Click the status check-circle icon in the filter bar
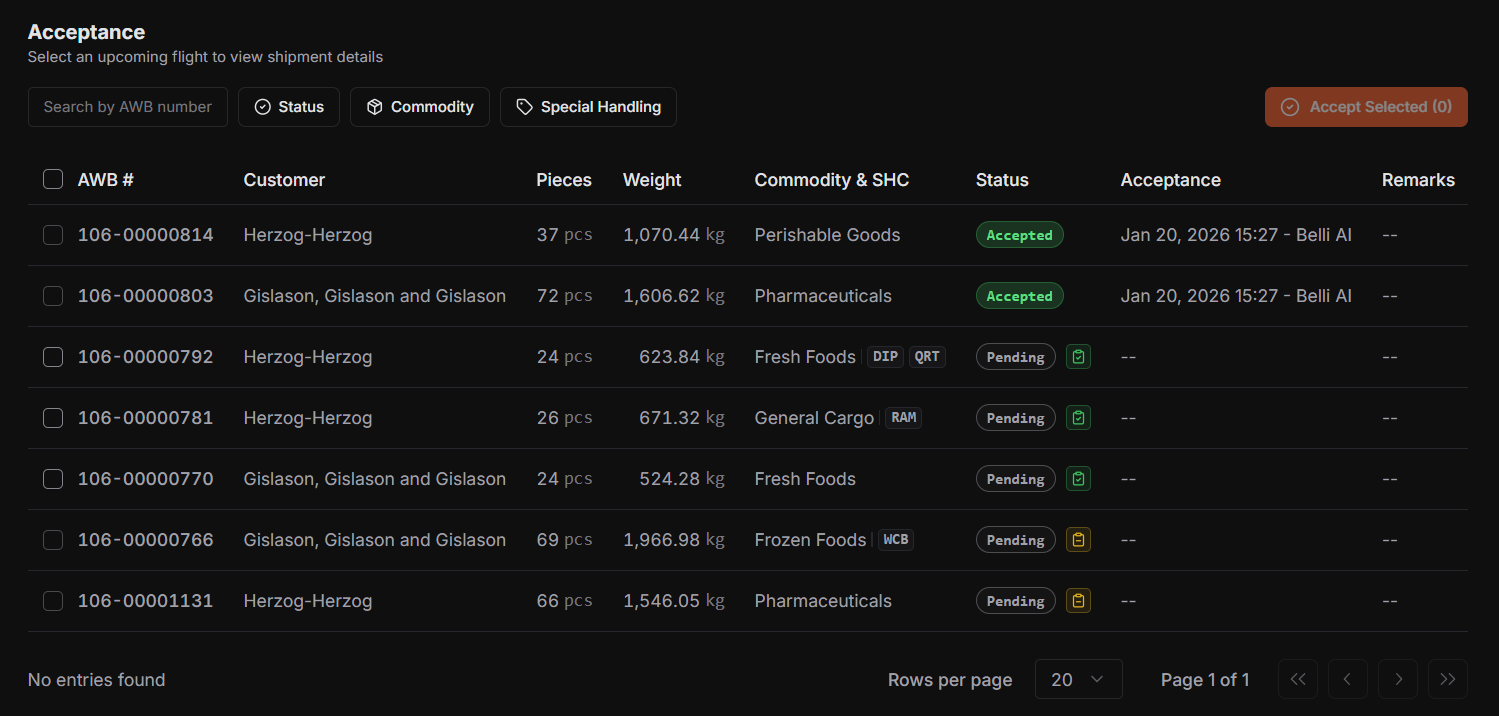This screenshot has height=716, width=1499. (x=262, y=106)
